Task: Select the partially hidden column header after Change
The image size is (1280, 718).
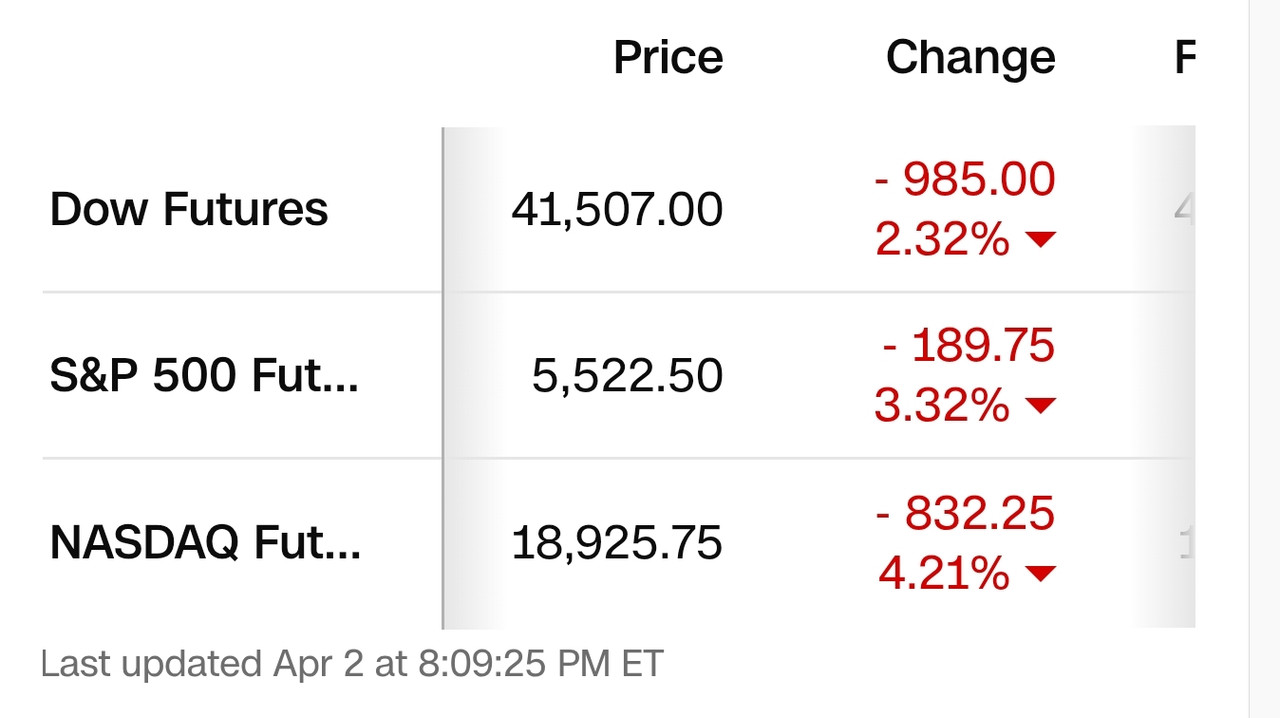Action: coord(1185,57)
